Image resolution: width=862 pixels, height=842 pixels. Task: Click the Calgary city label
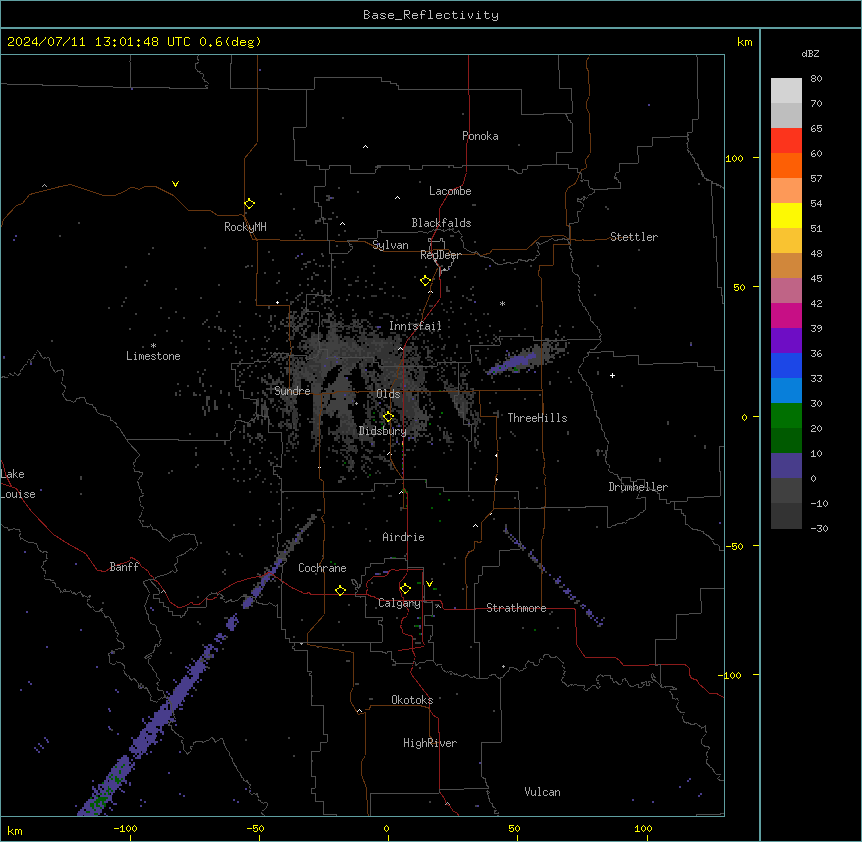(399, 603)
